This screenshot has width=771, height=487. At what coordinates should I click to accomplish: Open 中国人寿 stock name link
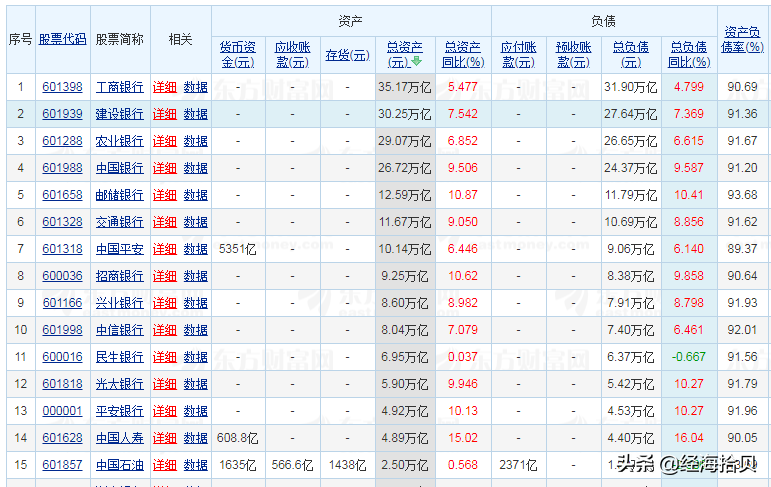[x=119, y=438]
